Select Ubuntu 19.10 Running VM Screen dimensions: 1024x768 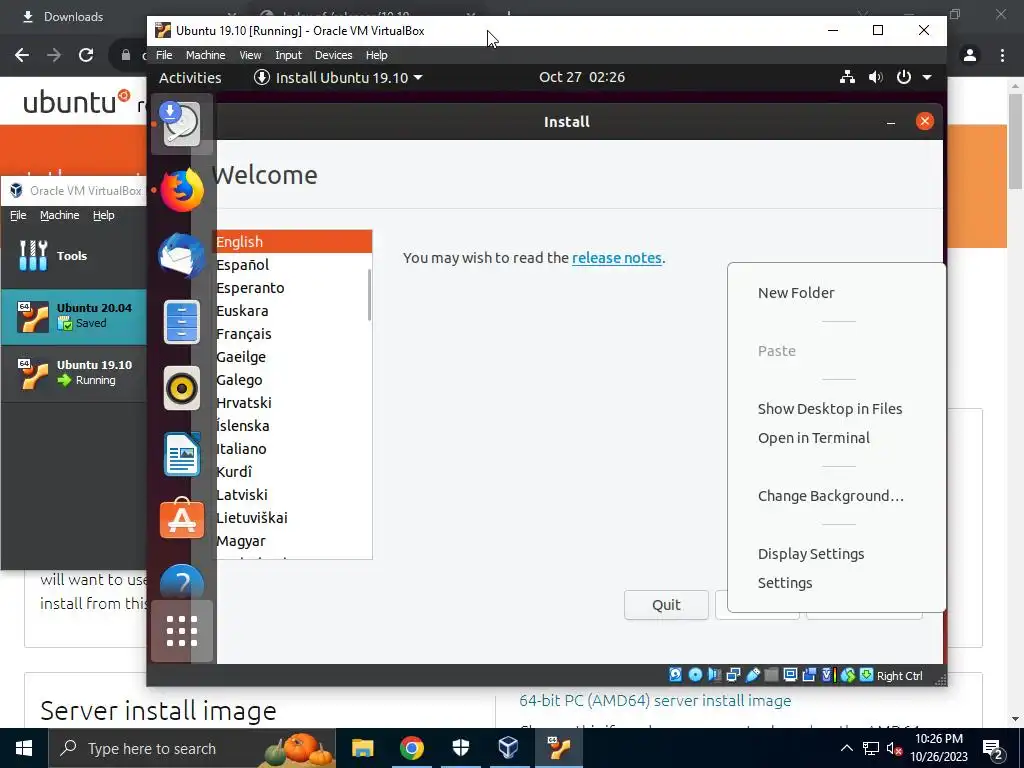pyautogui.click(x=73, y=373)
